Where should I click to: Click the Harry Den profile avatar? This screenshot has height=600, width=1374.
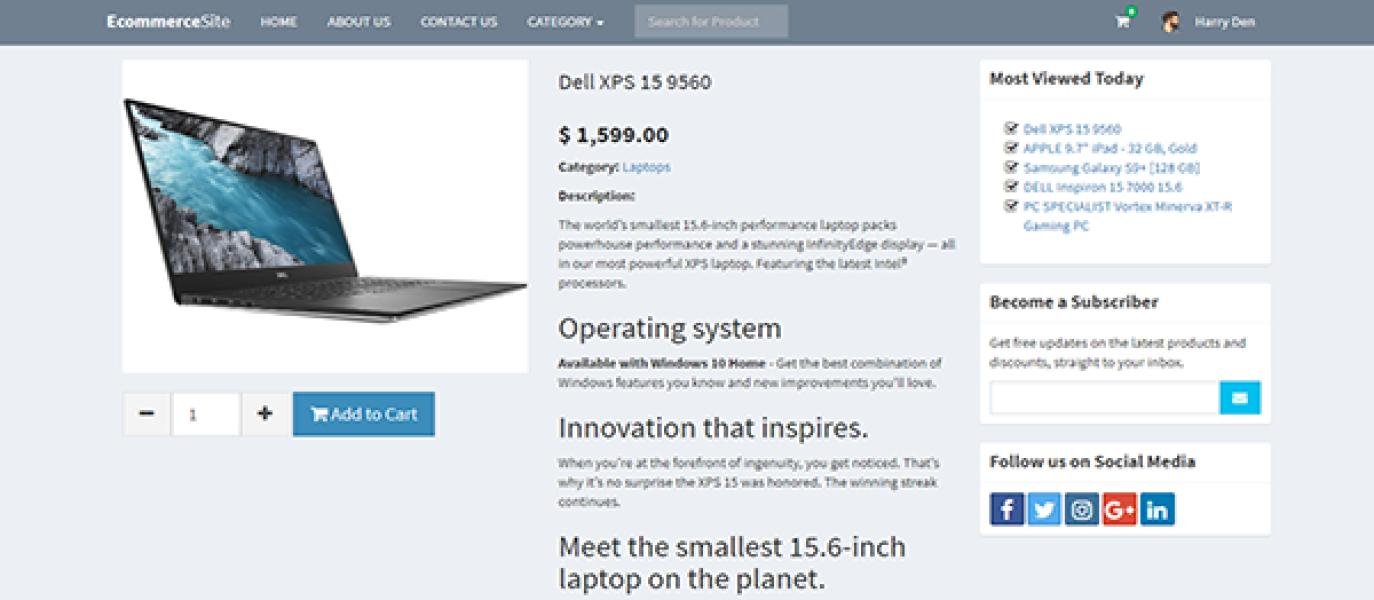pyautogui.click(x=1169, y=20)
